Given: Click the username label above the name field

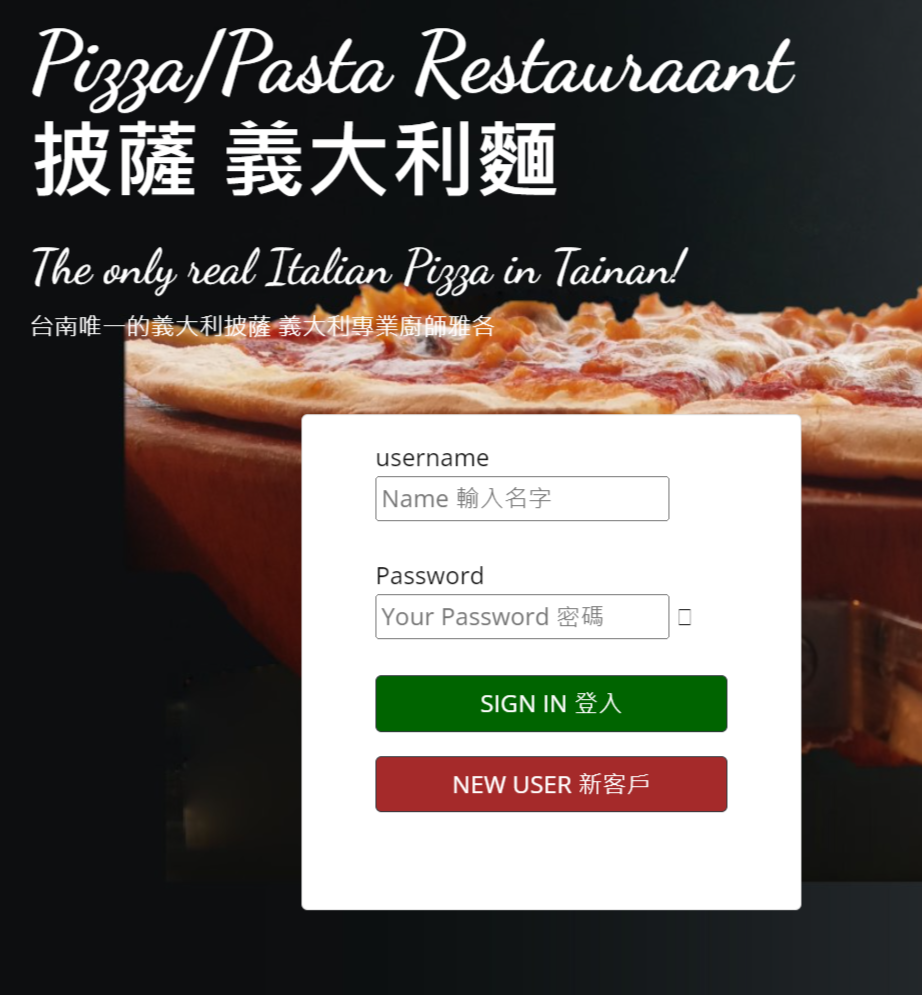Looking at the screenshot, I should pyautogui.click(x=432, y=458).
